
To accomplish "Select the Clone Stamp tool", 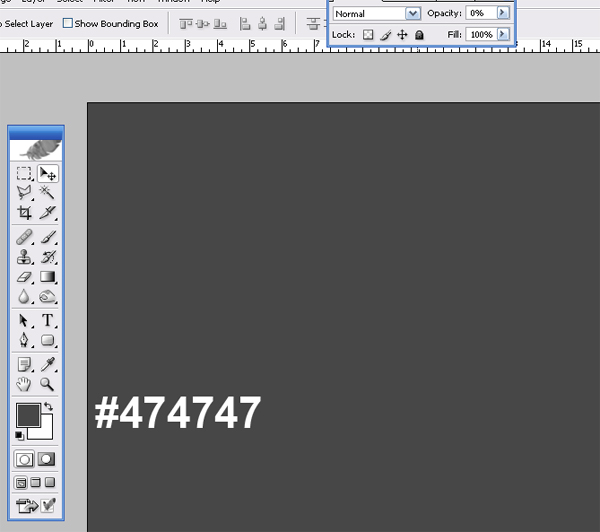I will 24,257.
